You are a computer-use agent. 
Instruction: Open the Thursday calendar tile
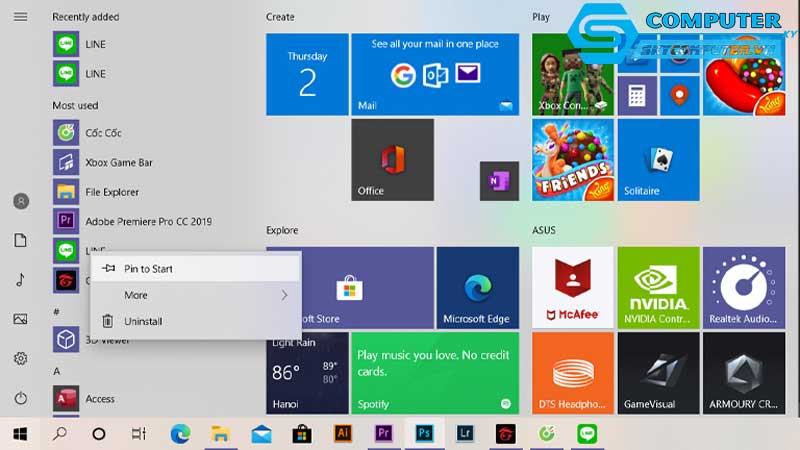point(307,74)
